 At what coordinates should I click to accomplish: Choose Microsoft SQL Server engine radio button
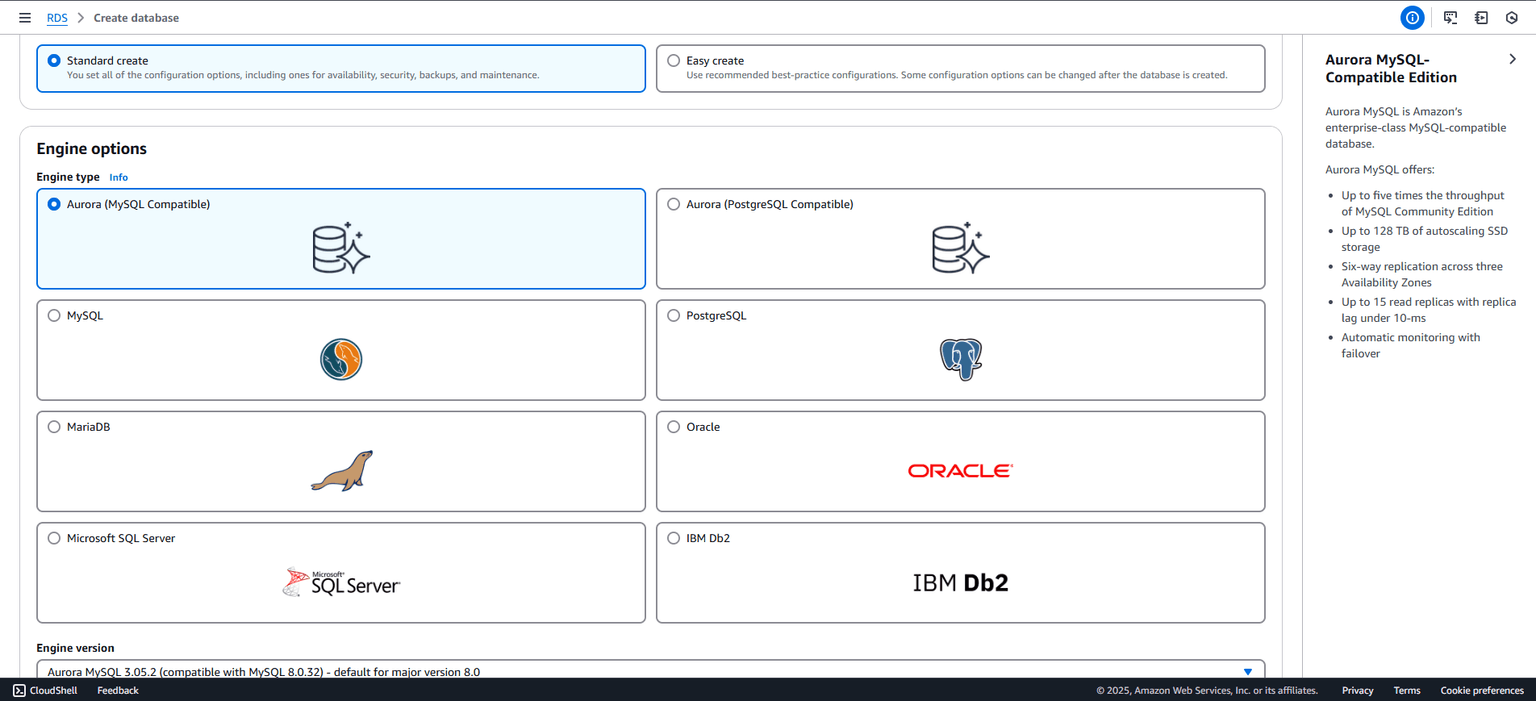[x=54, y=538]
